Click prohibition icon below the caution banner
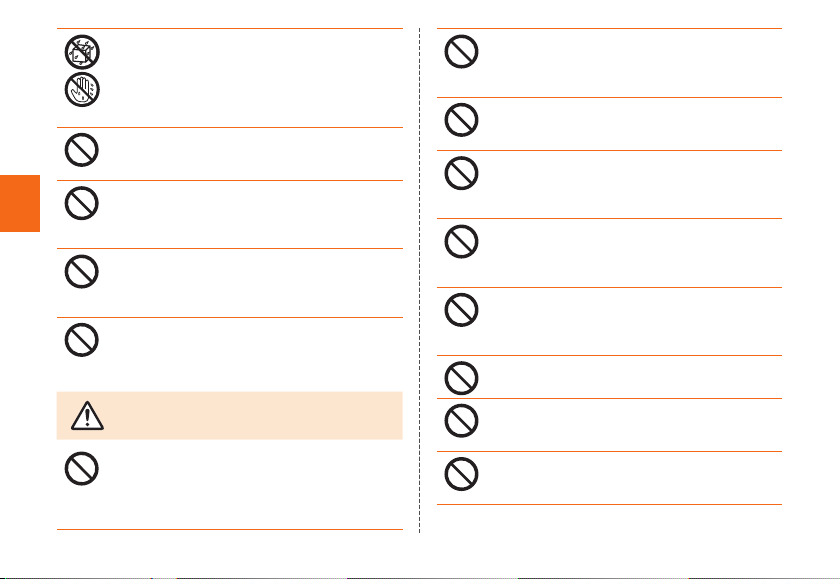 (x=81, y=469)
